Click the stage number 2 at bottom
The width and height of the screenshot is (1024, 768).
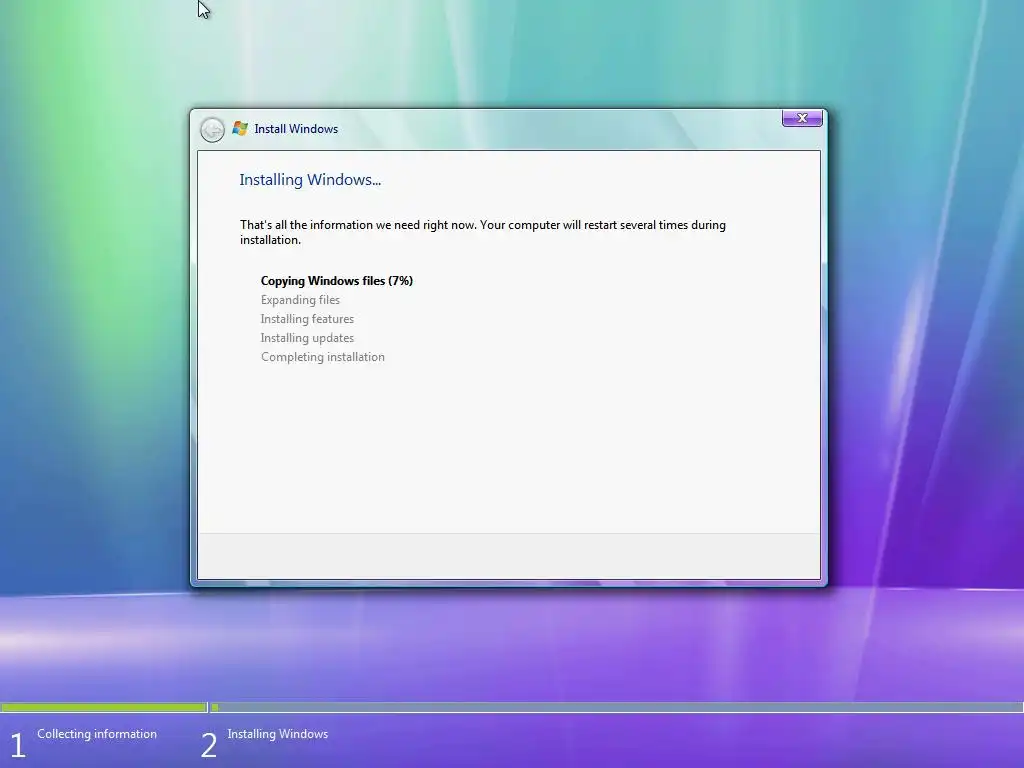pos(208,746)
